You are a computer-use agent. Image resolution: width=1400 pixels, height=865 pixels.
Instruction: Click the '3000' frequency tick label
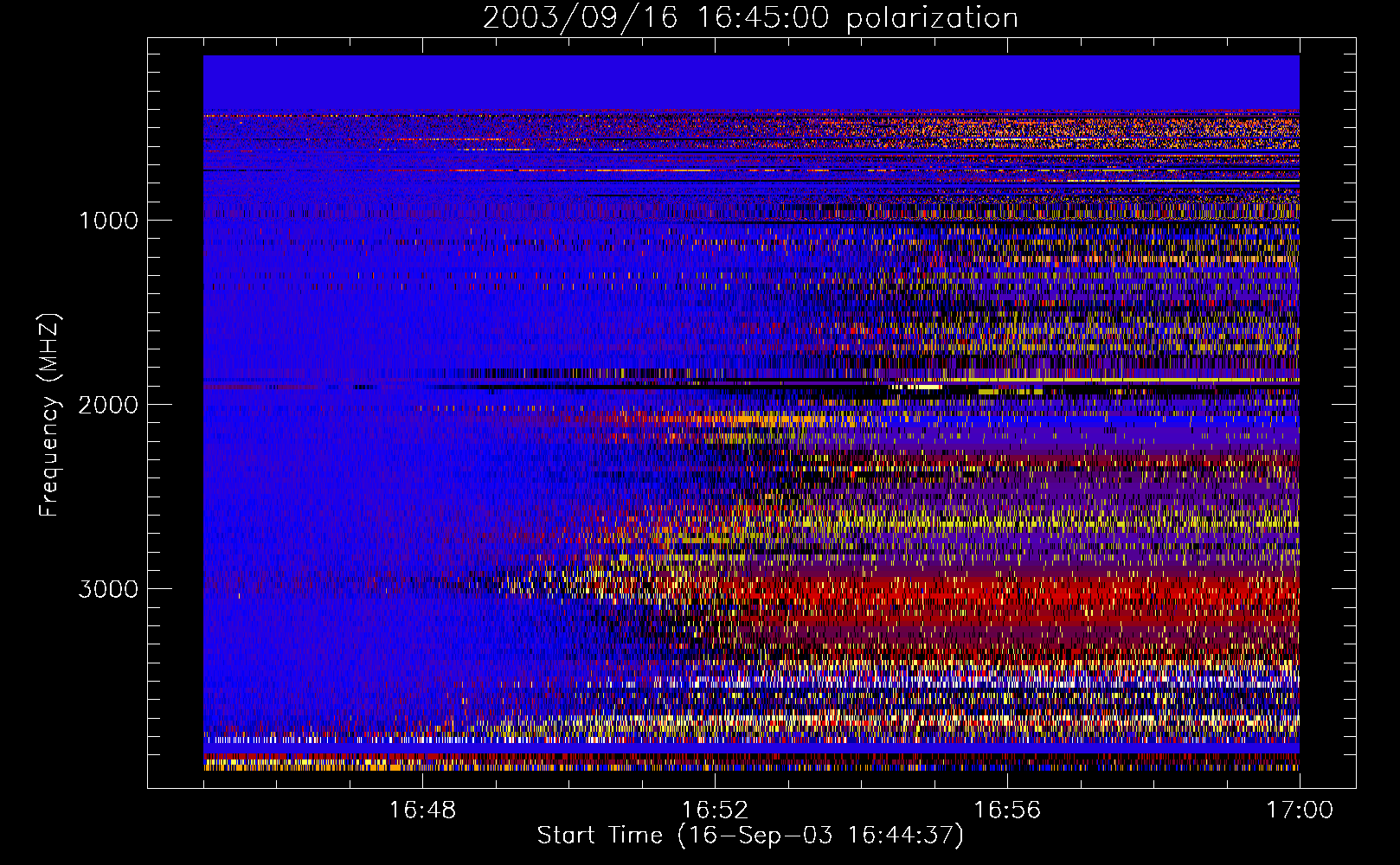108,589
